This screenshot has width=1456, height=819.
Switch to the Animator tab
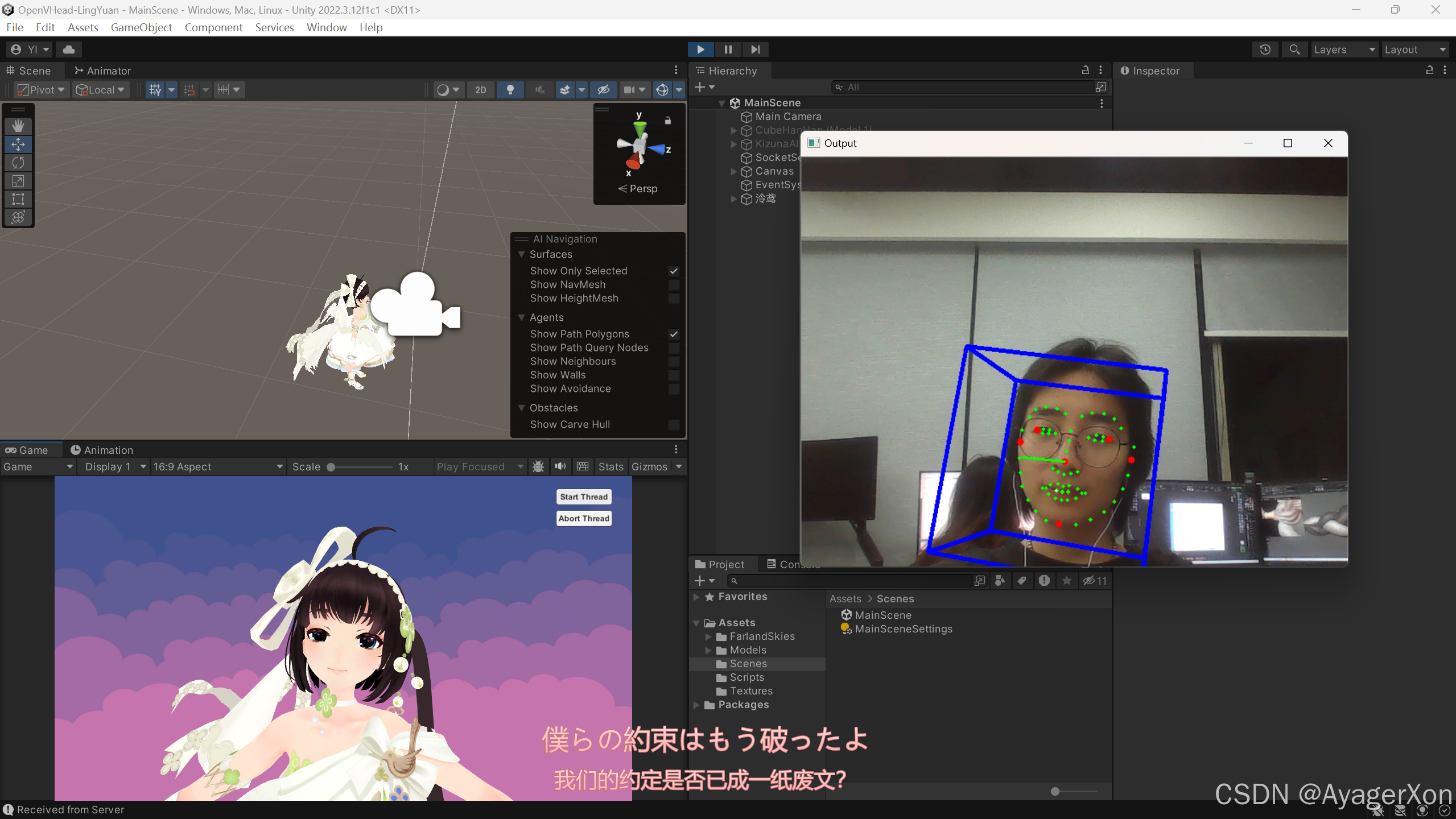[x=102, y=71]
